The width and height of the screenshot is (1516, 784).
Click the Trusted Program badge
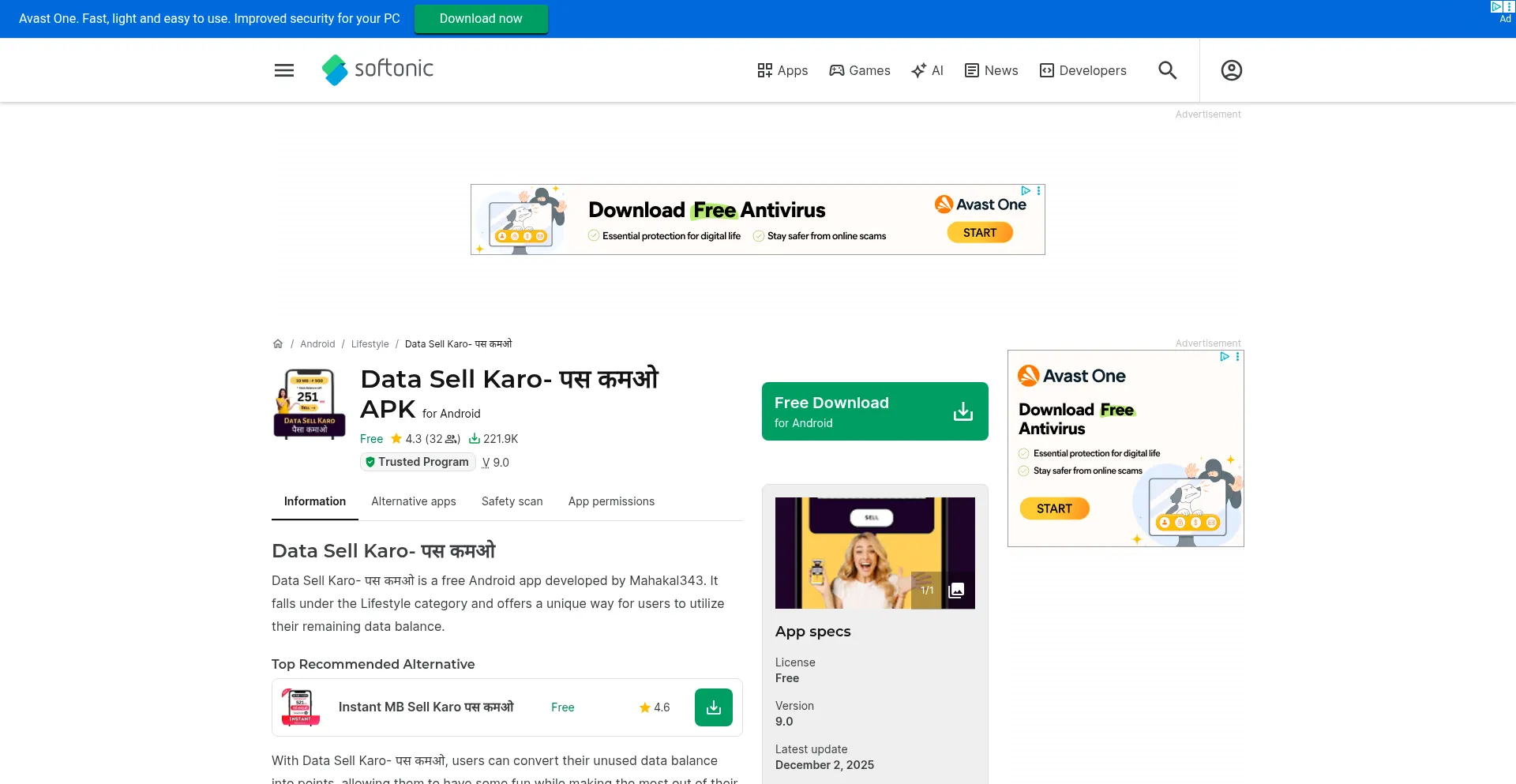418,462
